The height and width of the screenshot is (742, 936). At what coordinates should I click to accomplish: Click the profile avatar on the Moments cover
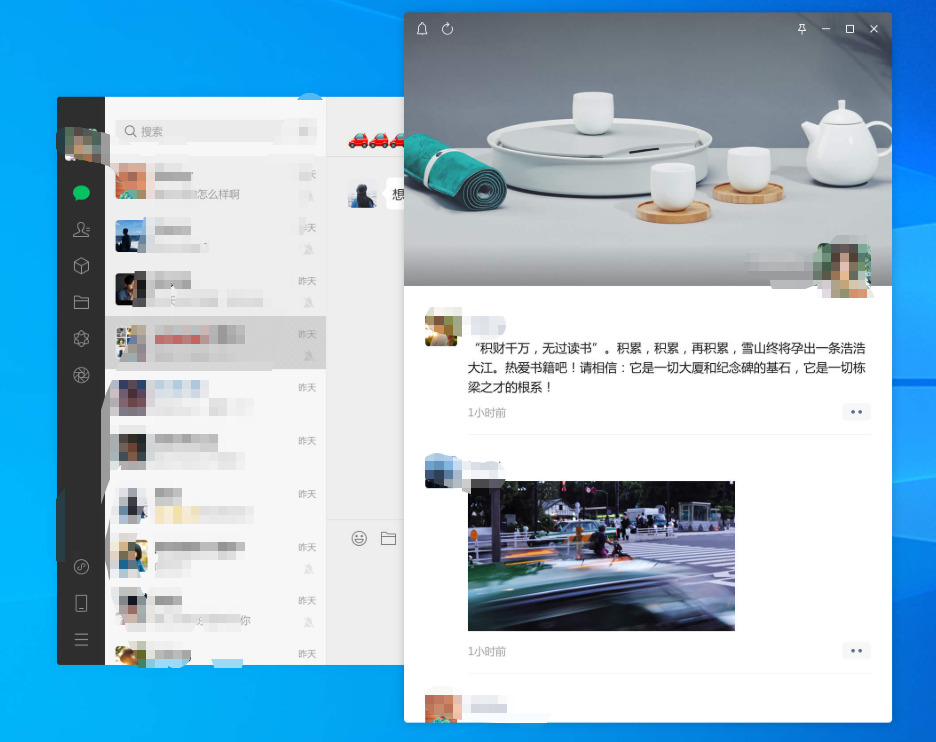[x=844, y=270]
